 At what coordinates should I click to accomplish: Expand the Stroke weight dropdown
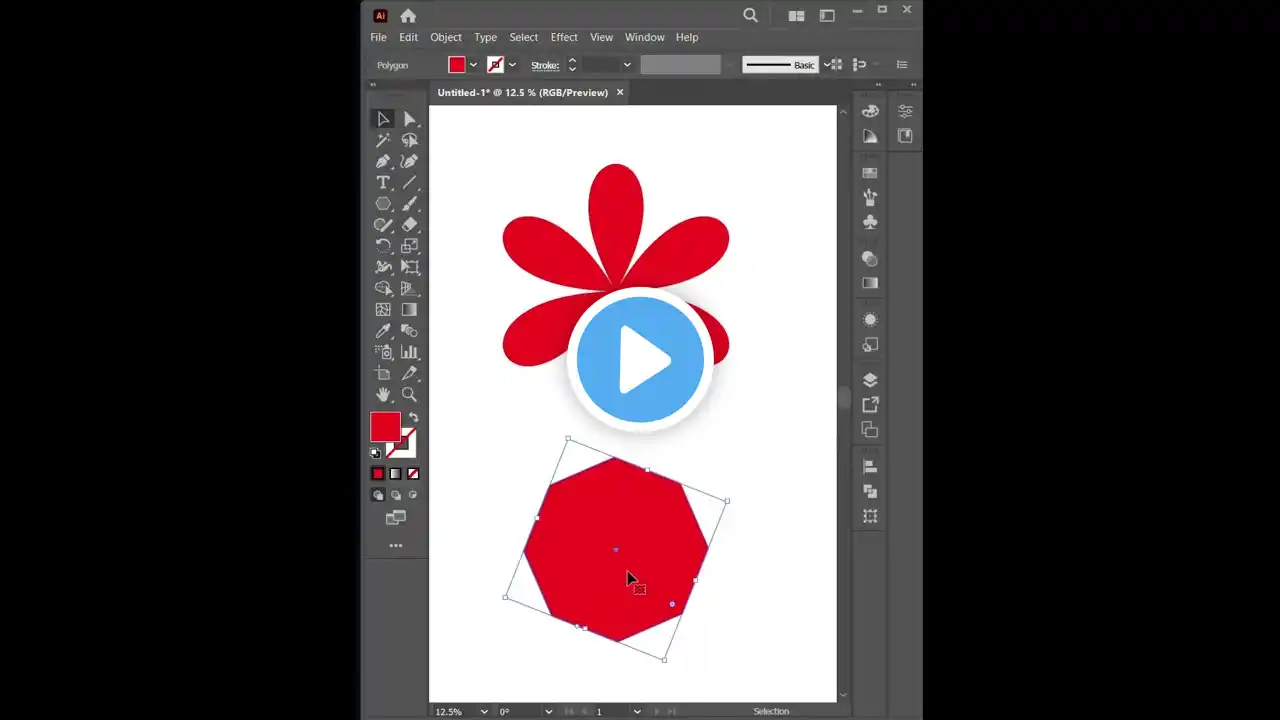627,65
